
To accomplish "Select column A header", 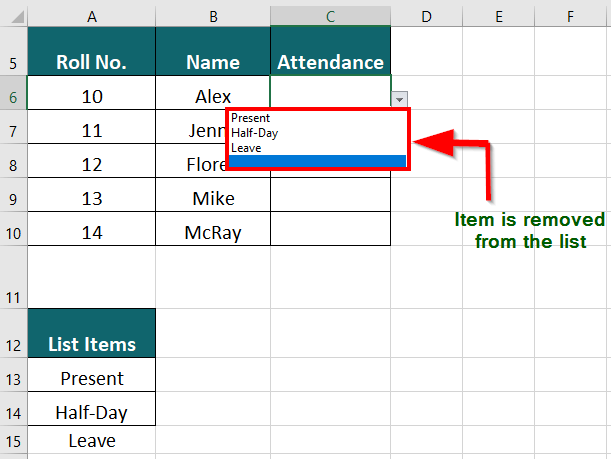I will pos(92,15).
